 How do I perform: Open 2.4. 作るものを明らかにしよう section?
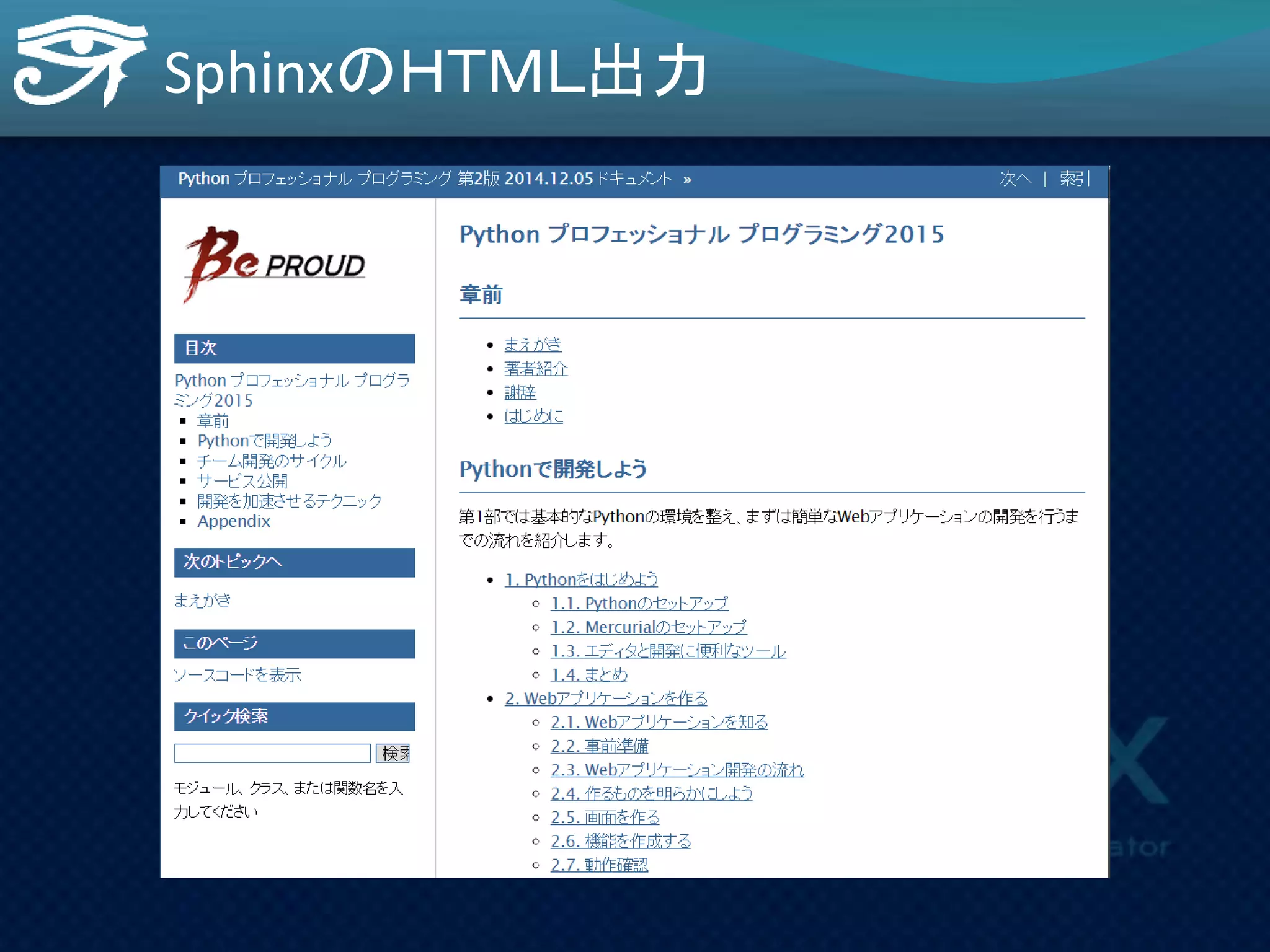coord(652,793)
